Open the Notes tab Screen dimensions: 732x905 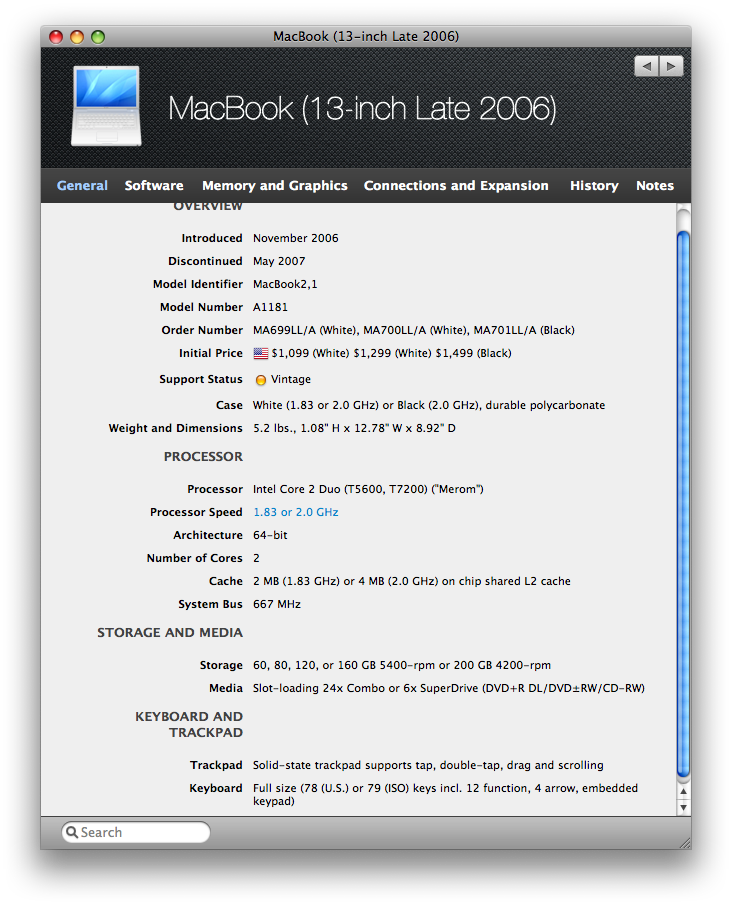[x=655, y=186]
